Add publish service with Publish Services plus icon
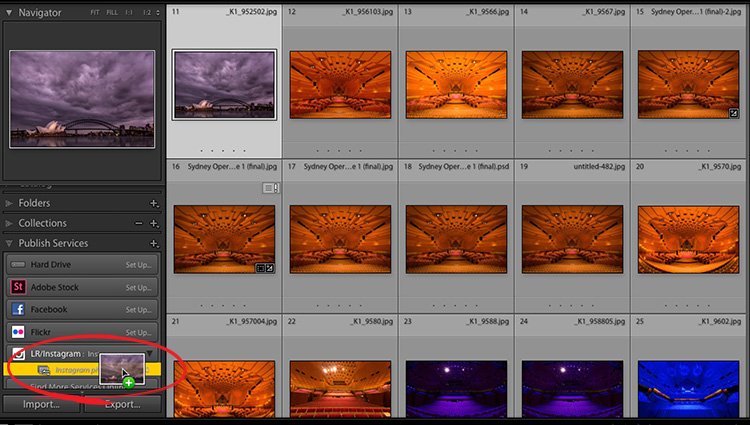The image size is (750, 425). point(154,243)
